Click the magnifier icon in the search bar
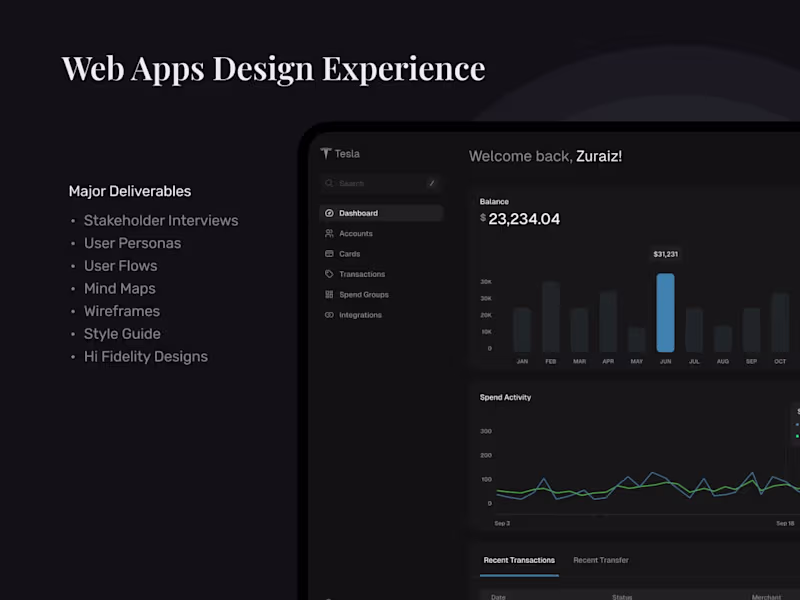This screenshot has width=800, height=600. pos(329,183)
